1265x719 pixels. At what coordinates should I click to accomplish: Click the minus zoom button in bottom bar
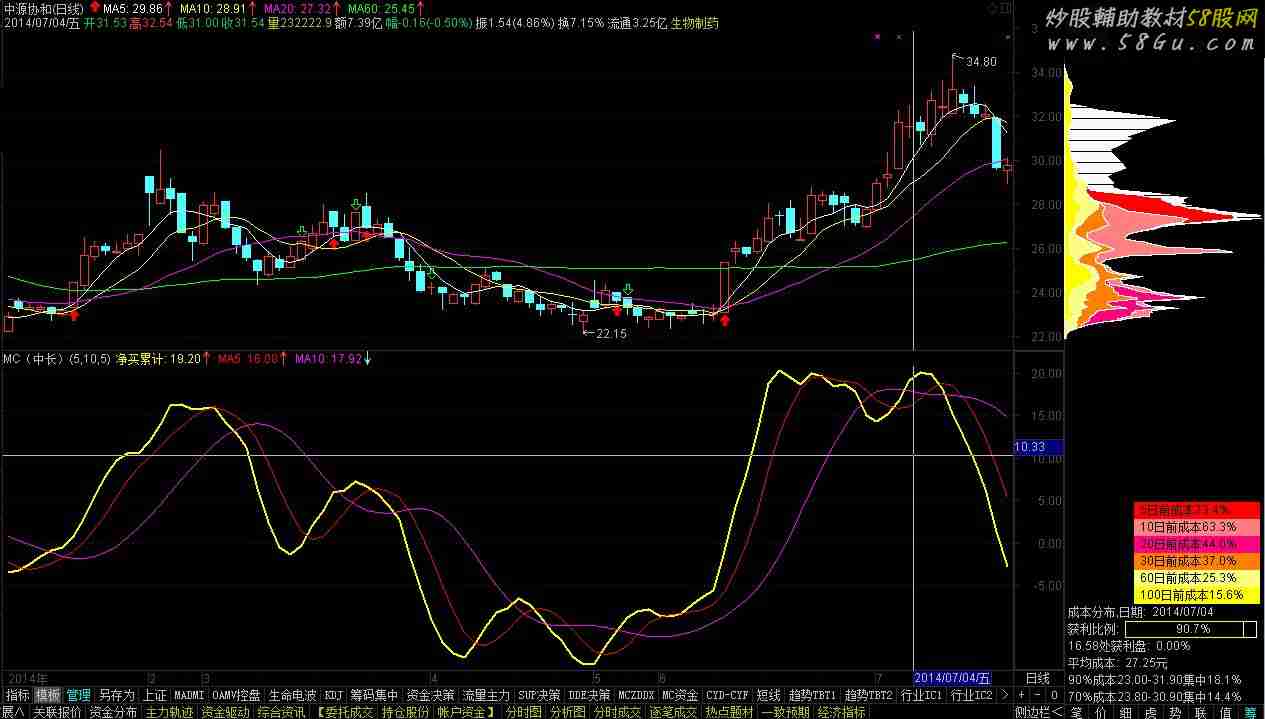tap(1037, 695)
